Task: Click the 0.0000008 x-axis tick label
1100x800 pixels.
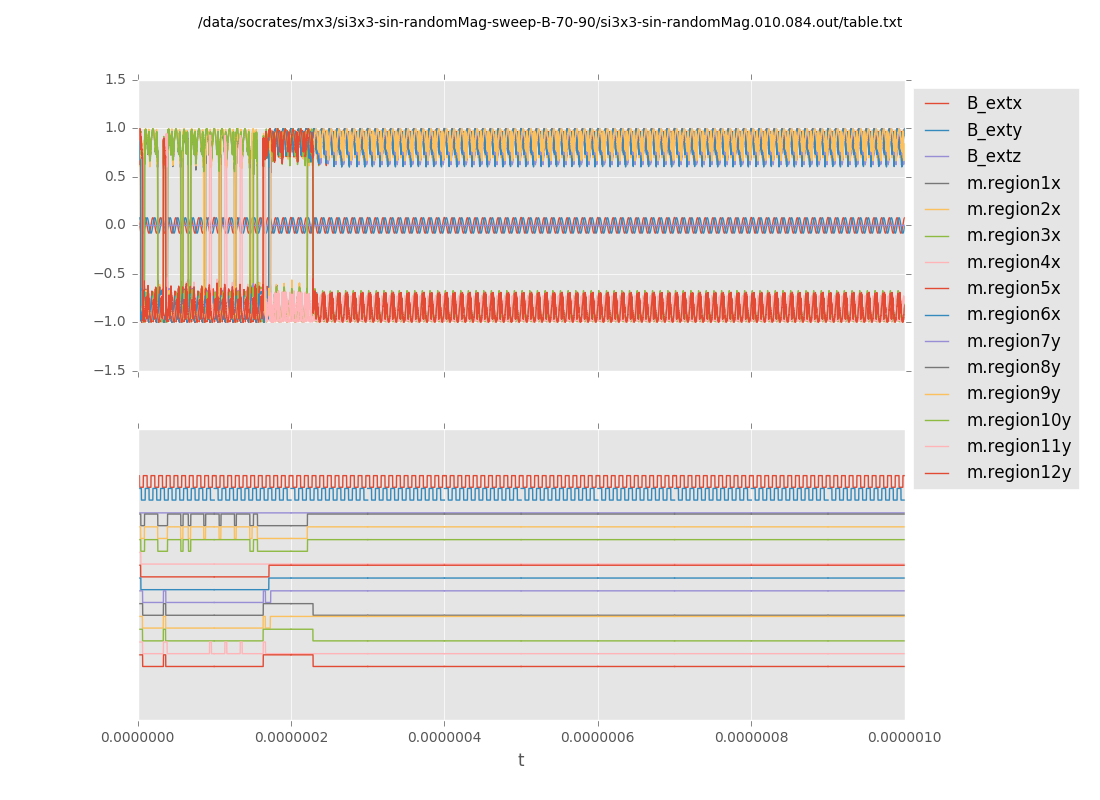Action: click(x=751, y=738)
